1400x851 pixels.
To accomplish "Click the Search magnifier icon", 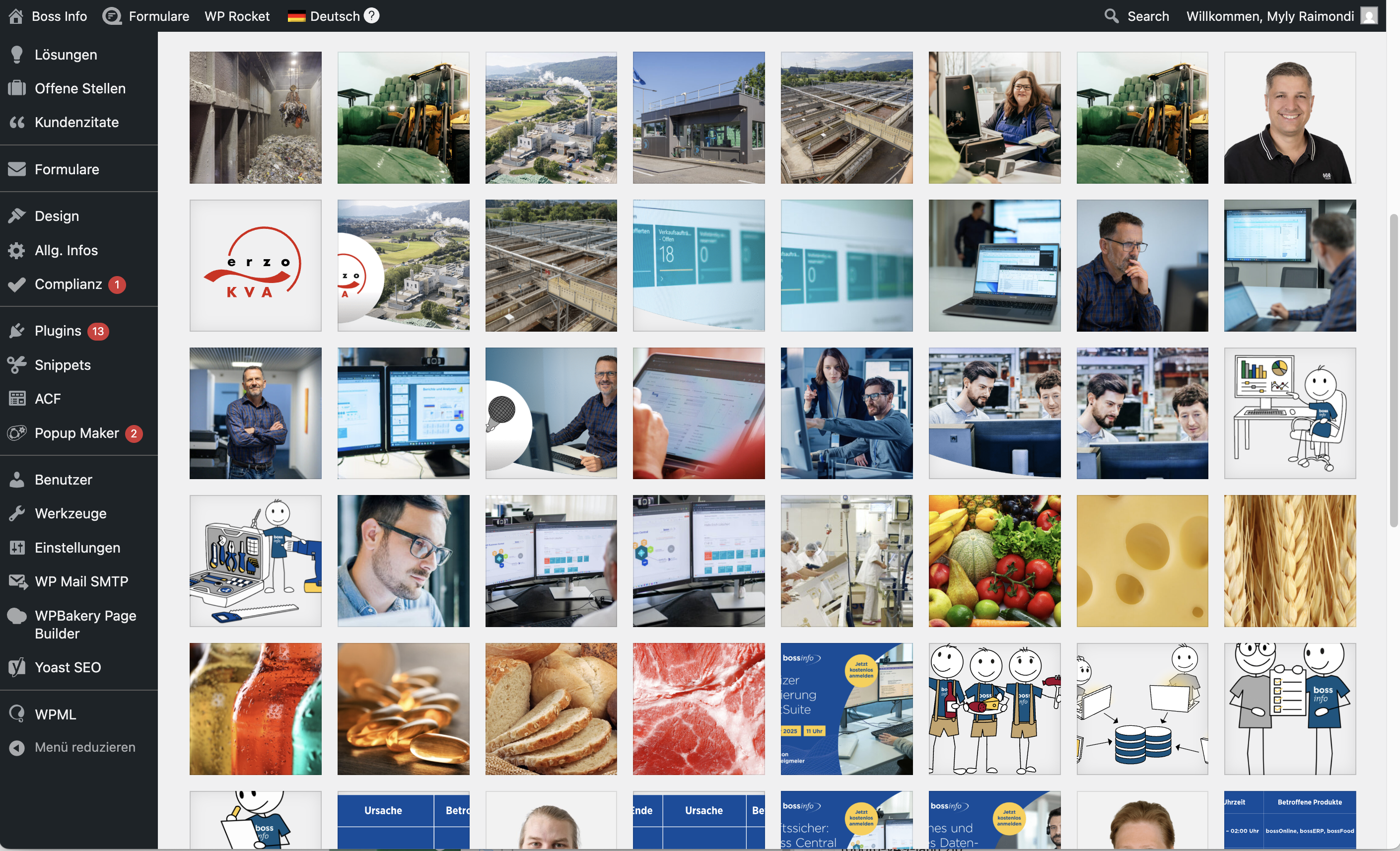I will click(1112, 16).
